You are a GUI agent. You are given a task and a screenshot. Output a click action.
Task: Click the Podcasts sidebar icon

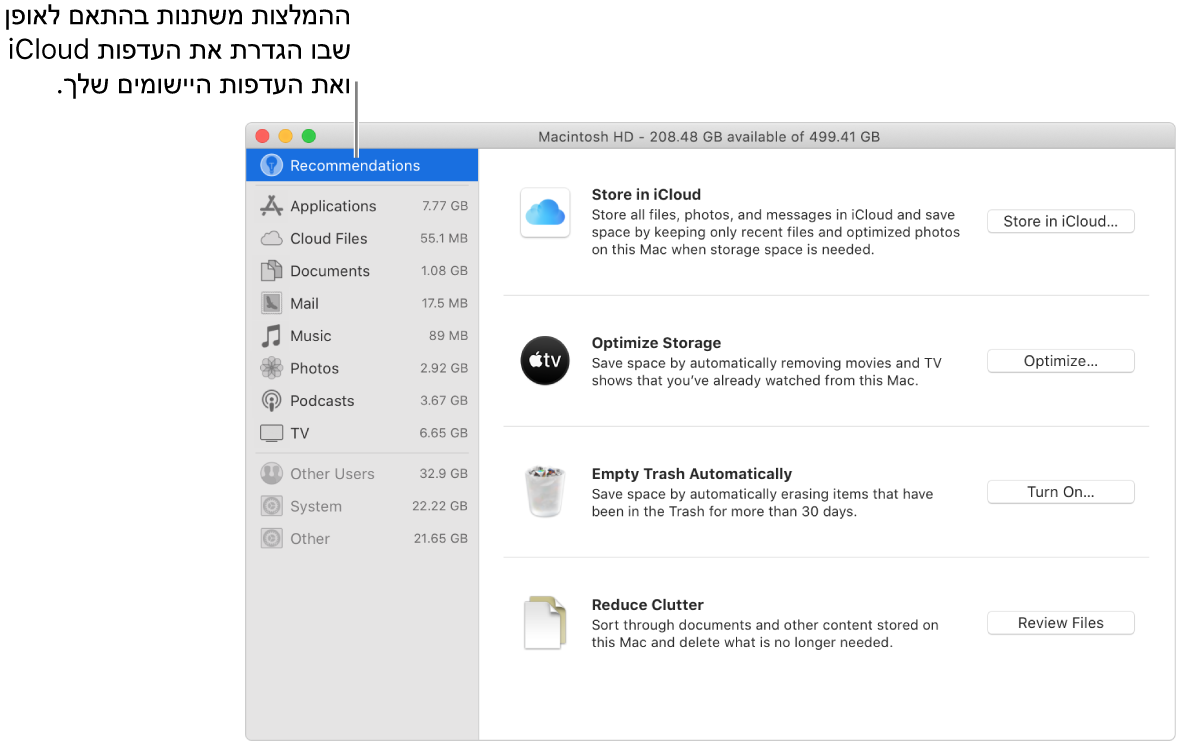pyautogui.click(x=271, y=401)
